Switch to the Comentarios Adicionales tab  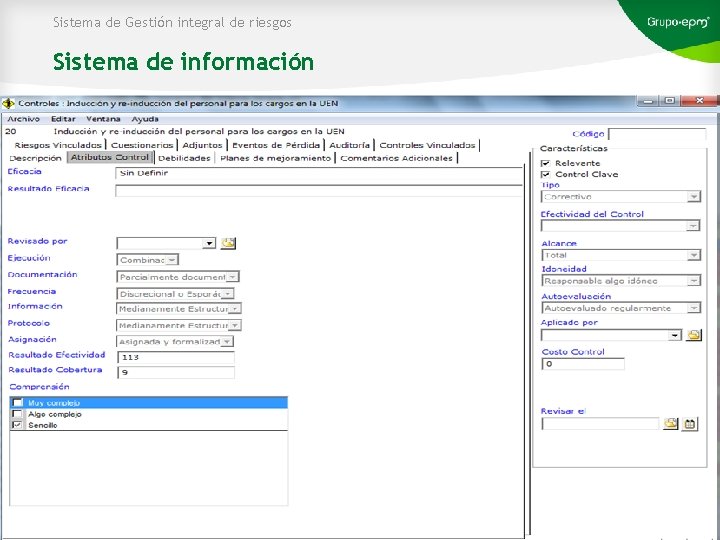[x=396, y=158]
